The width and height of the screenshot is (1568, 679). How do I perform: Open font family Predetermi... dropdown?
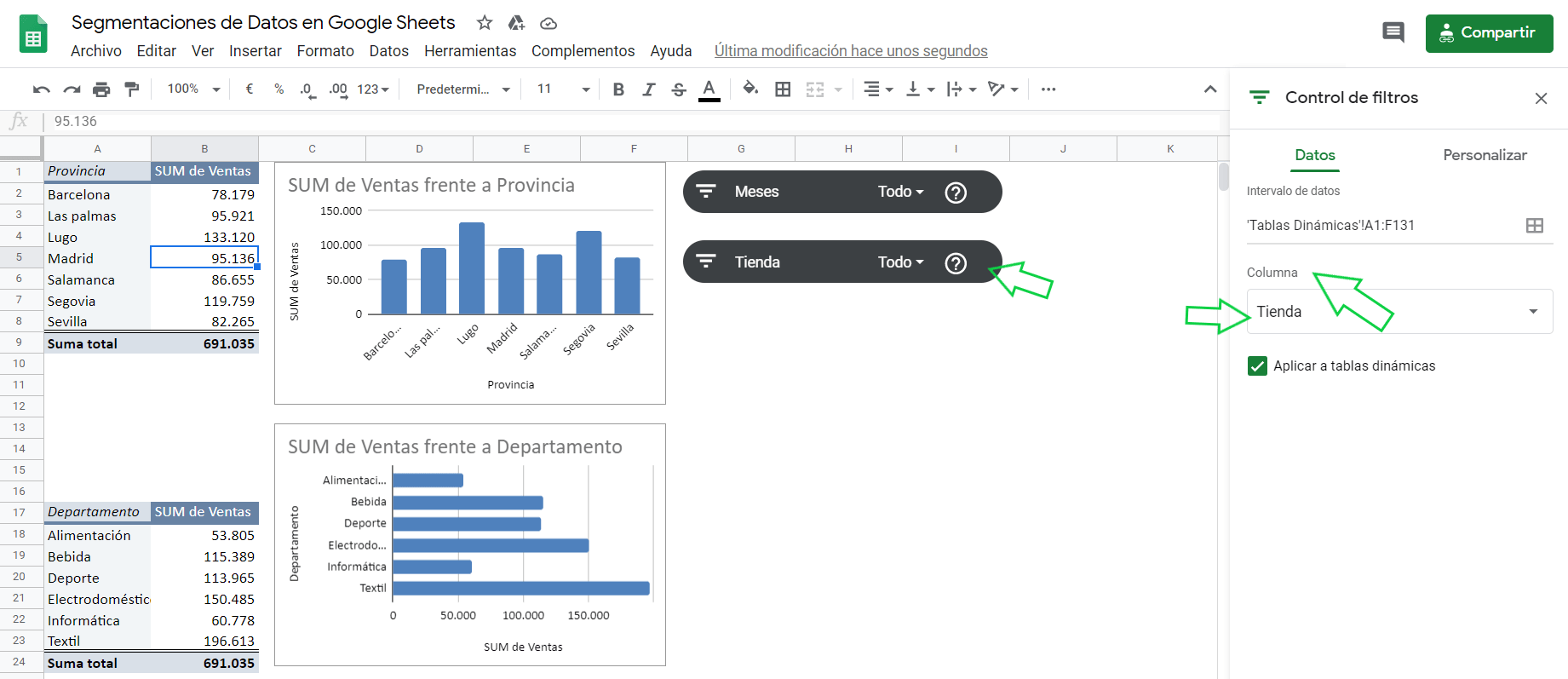463,89
